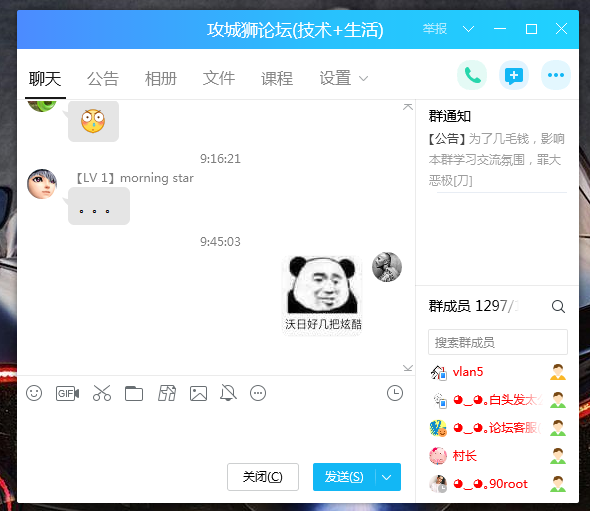Switch to the 聊天 tab

click(45, 79)
